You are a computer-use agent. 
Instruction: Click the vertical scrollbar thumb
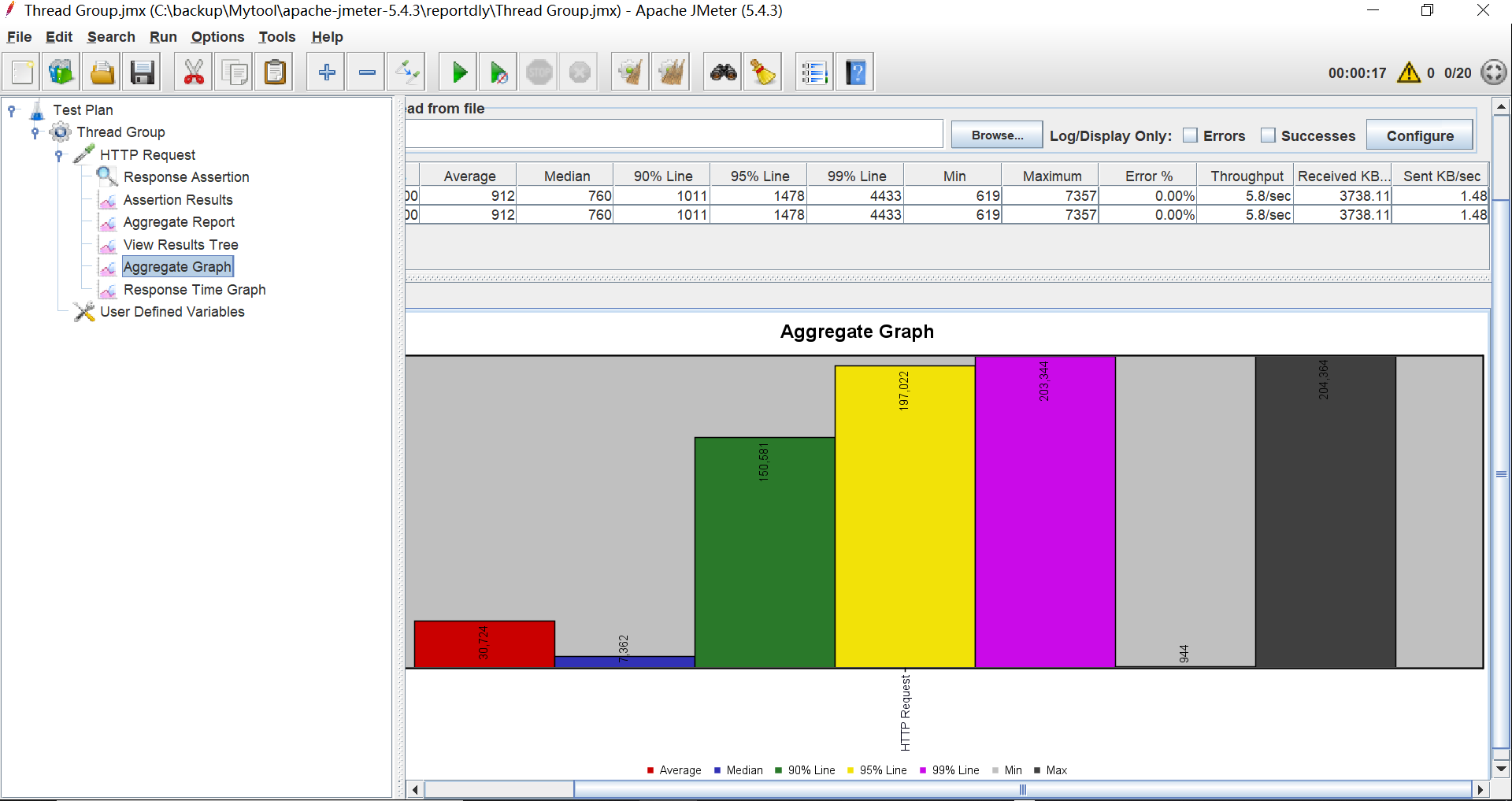[x=1501, y=473]
